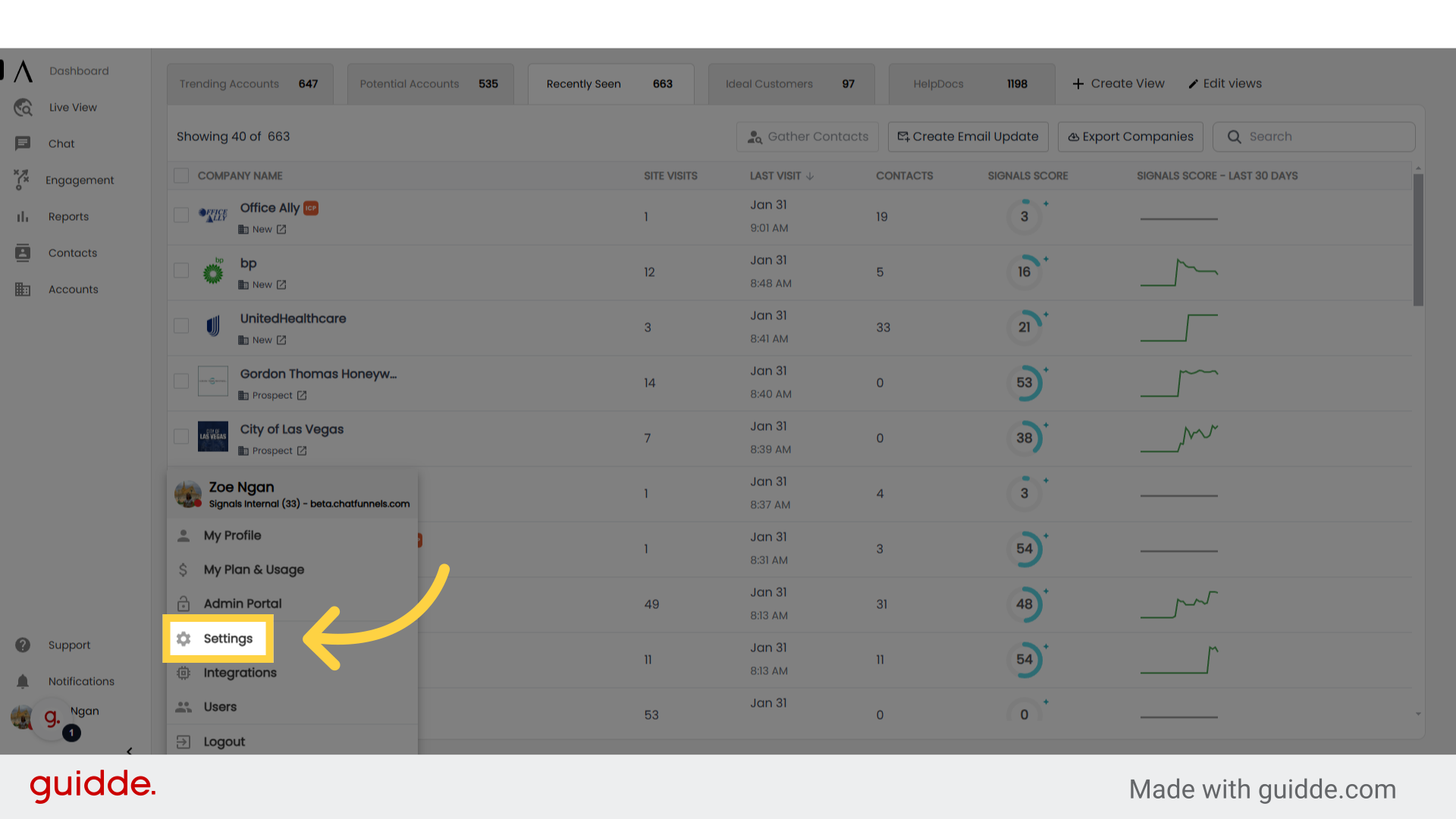Image resolution: width=1456 pixels, height=819 pixels.
Task: Click the Export Companies button
Action: tap(1131, 136)
